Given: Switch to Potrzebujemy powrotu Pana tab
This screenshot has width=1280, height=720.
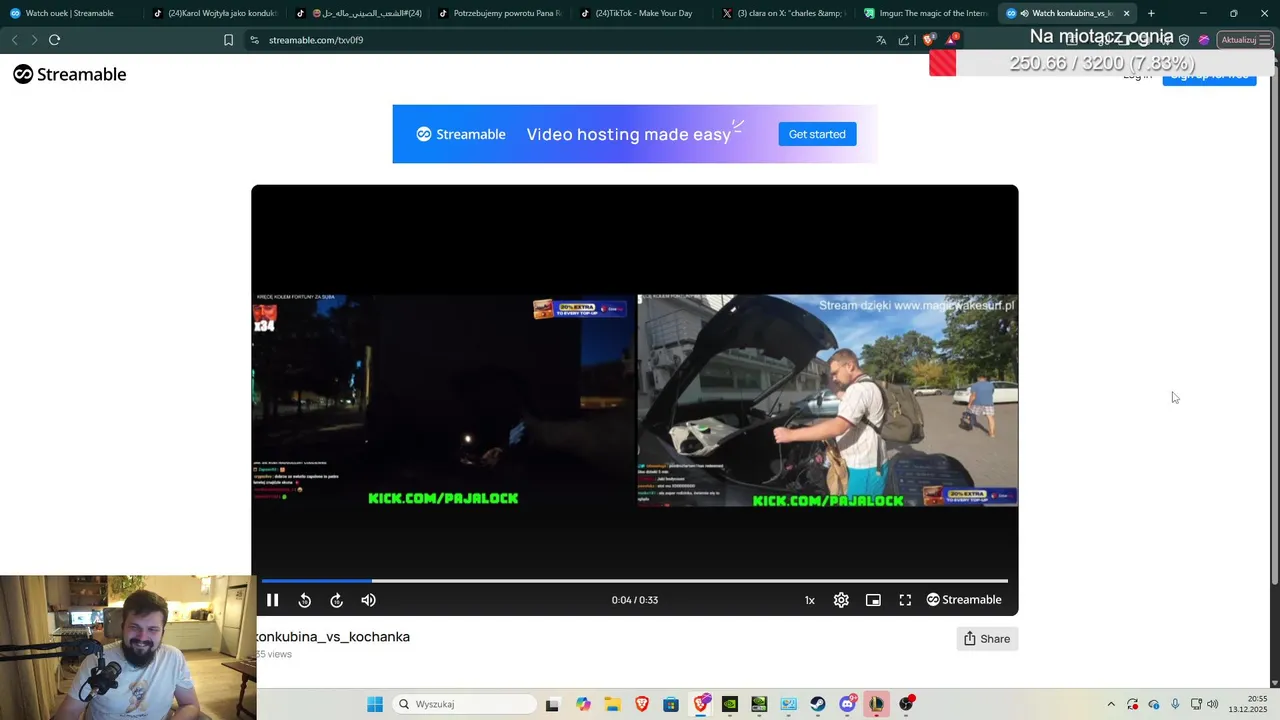Looking at the screenshot, I should (500, 13).
